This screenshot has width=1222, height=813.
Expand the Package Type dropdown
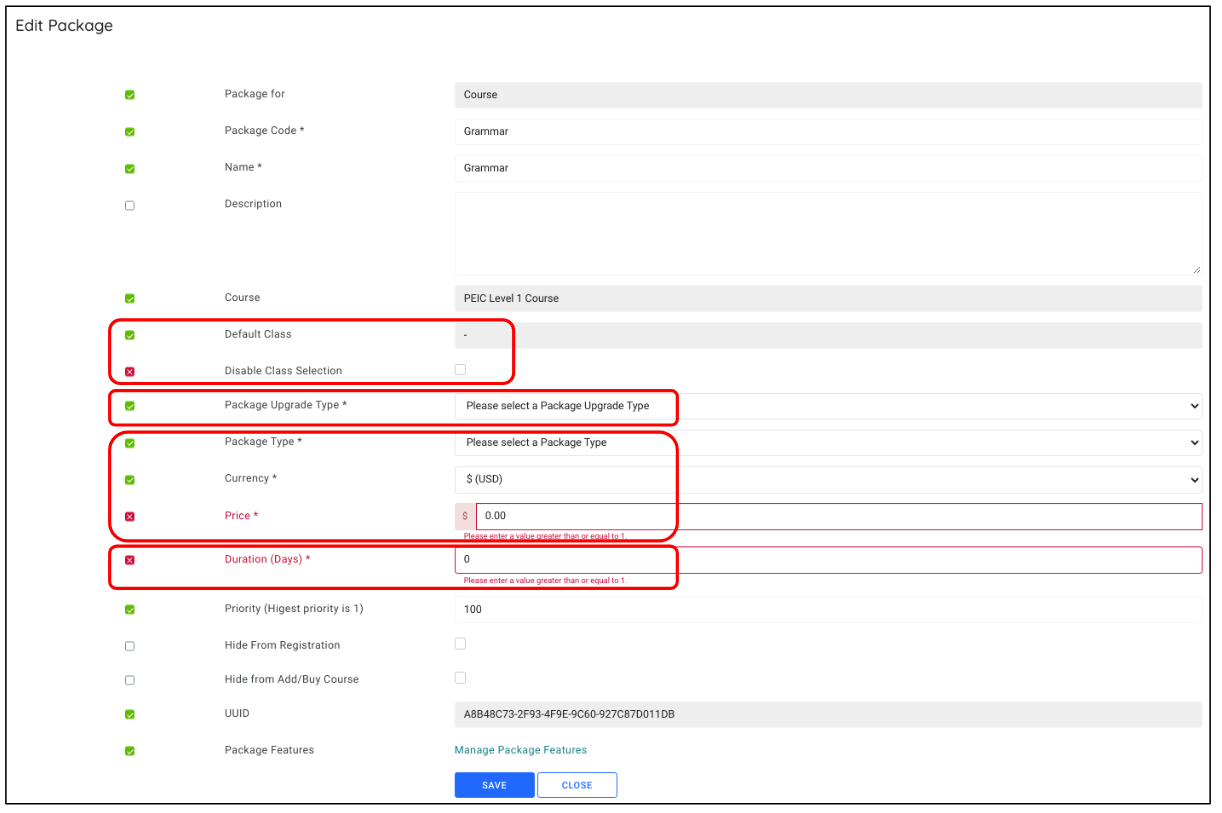click(x=1196, y=442)
